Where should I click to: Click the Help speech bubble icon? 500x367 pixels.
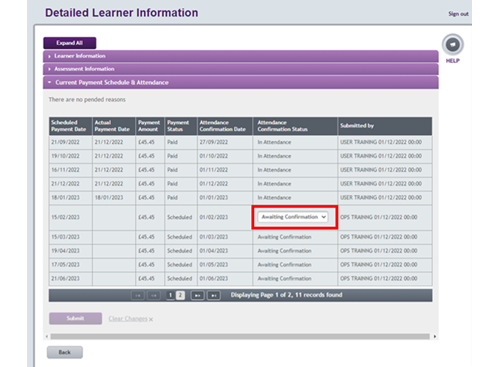(x=452, y=45)
